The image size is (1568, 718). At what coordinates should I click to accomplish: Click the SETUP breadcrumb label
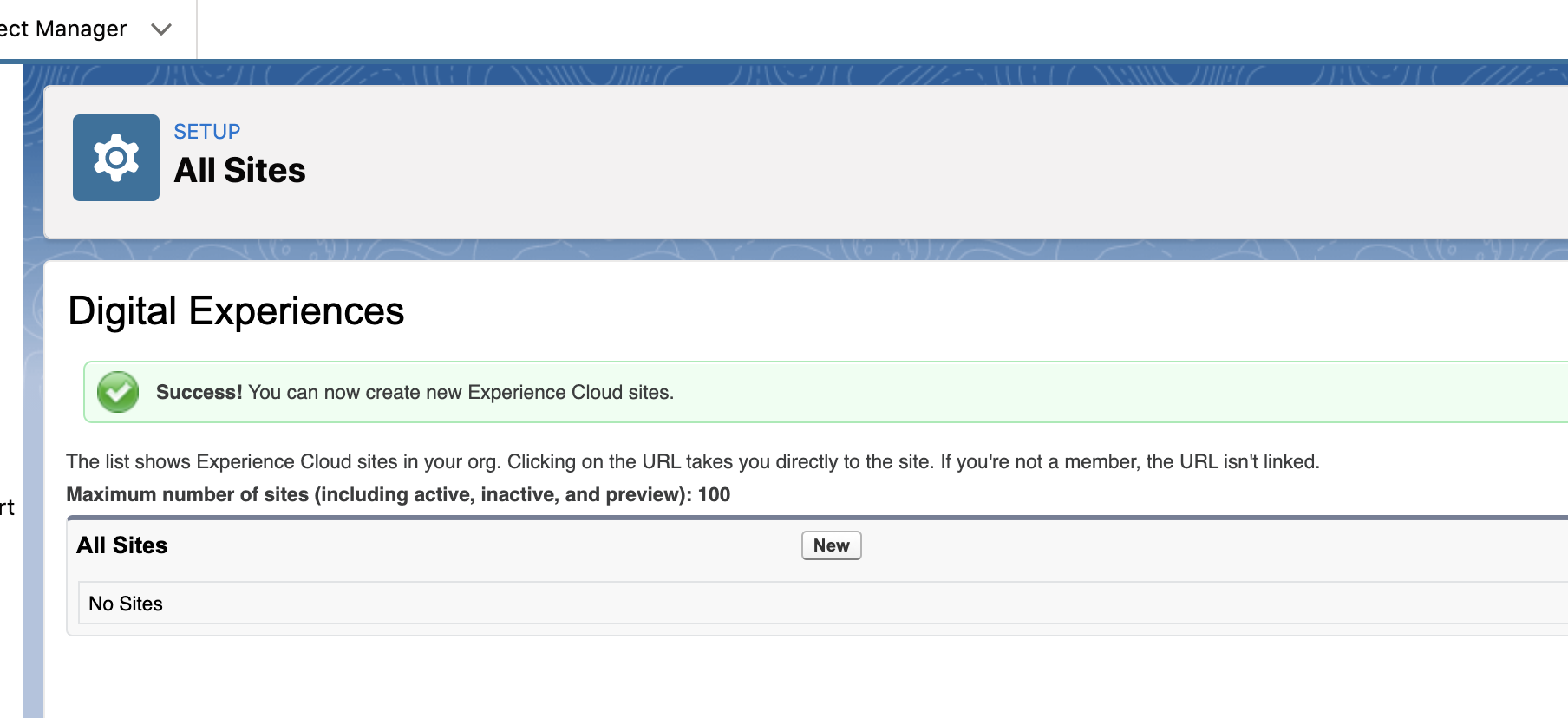click(207, 132)
